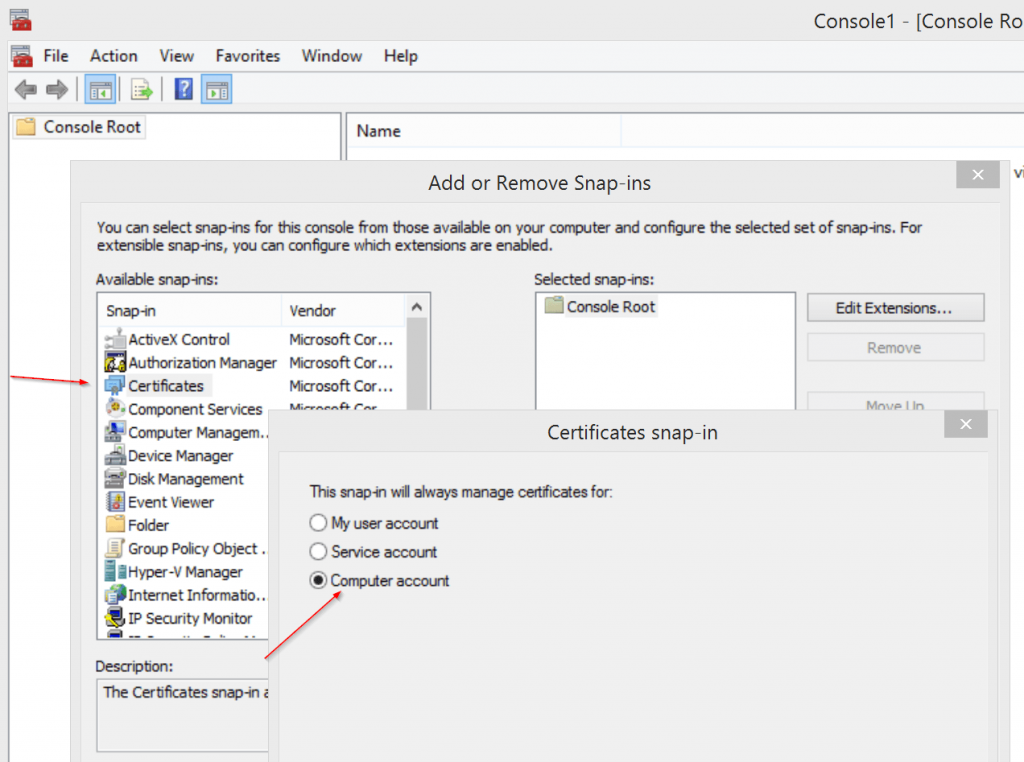Screen dimensions: 1024x762
Task: Click Internet Information Services snap-in icon
Action: 115,594
